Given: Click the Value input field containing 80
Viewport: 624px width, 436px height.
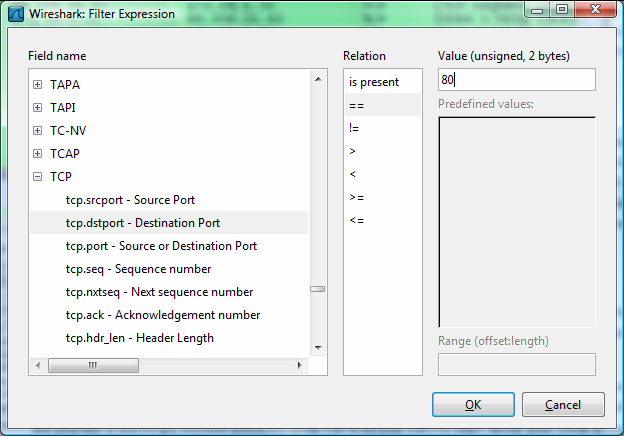Looking at the screenshot, I should [517, 80].
